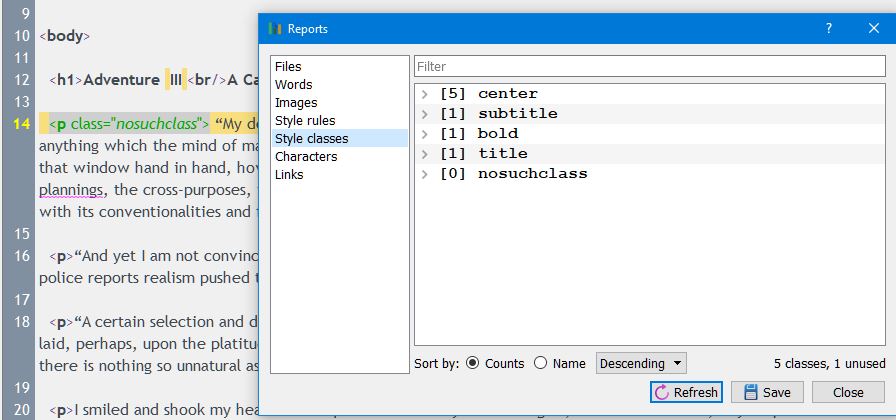This screenshot has width=896, height=420.
Task: Show the Images report
Action: [x=296, y=103]
